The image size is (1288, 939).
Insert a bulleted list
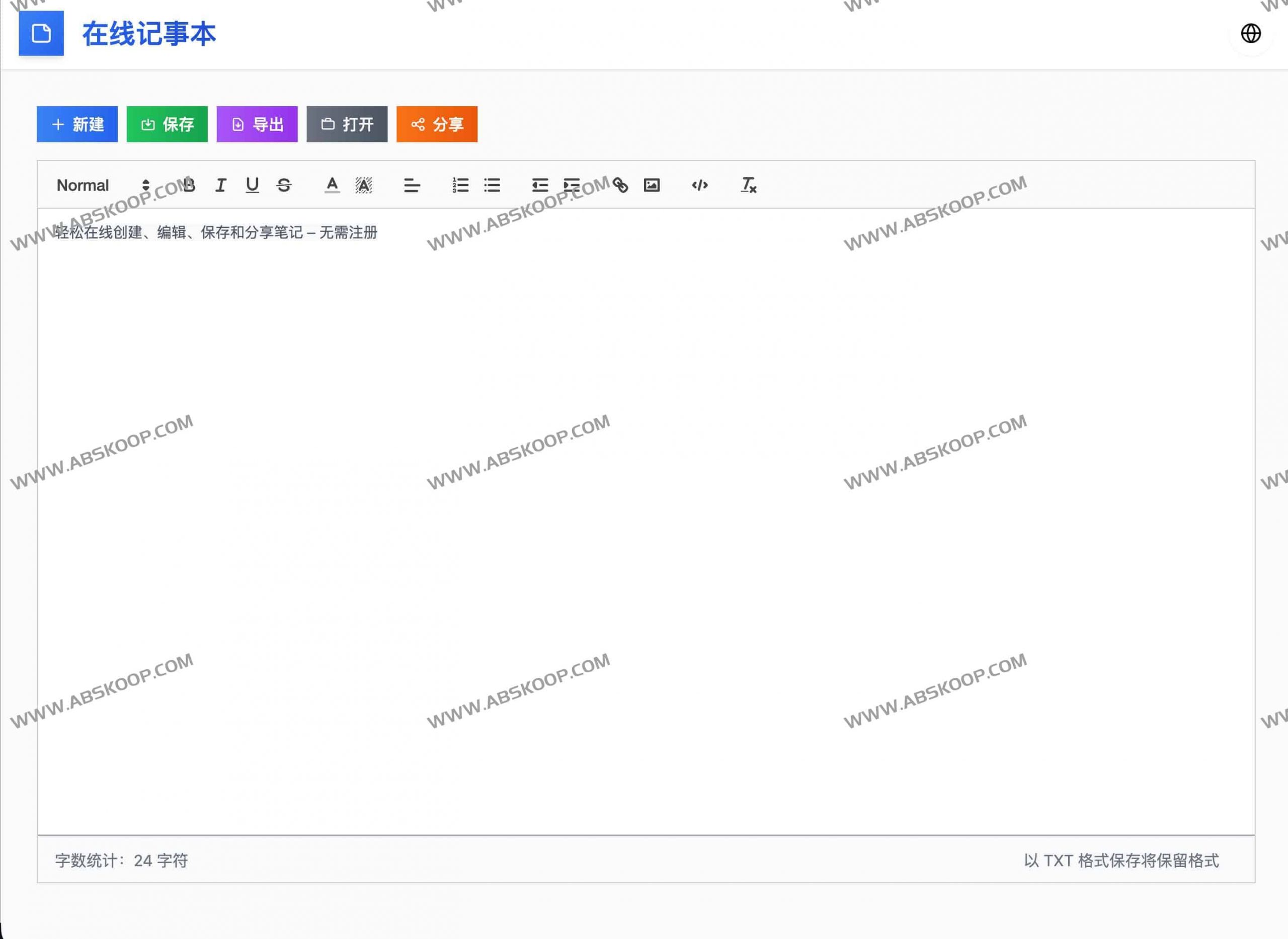pyautogui.click(x=492, y=185)
